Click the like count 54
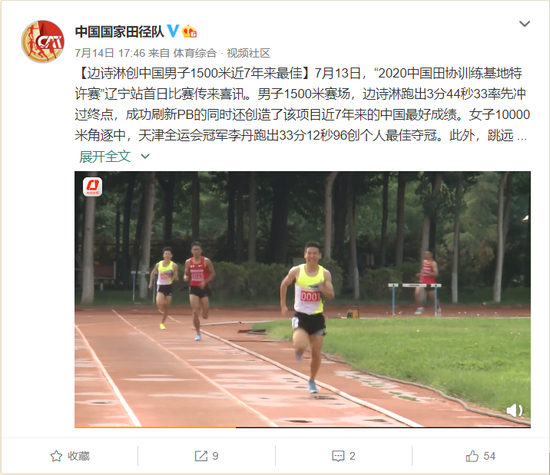Screen dimensions: 550x475 [x=489, y=456]
